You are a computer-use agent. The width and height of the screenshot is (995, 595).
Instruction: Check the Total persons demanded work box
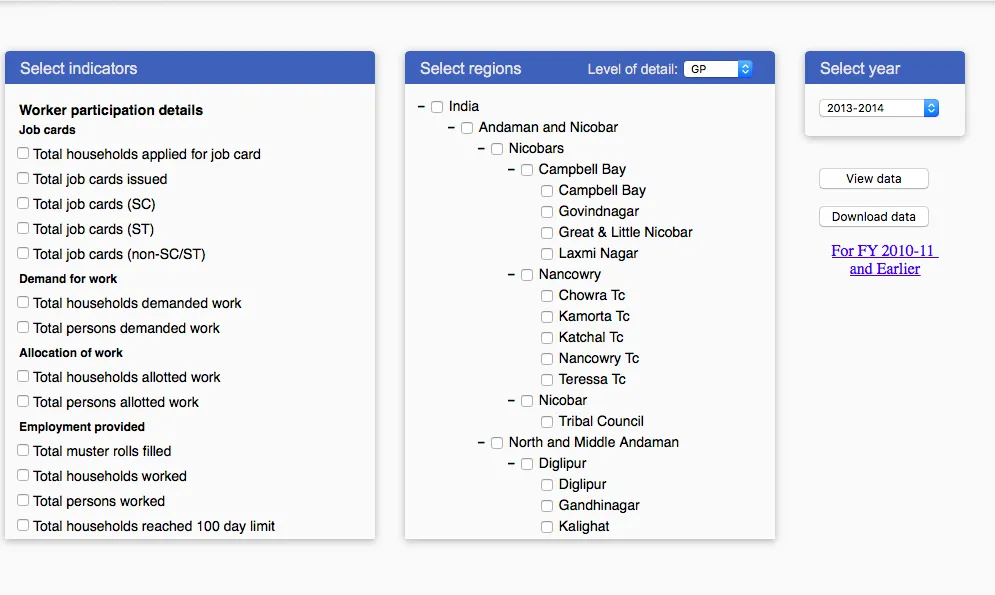pyautogui.click(x=23, y=327)
